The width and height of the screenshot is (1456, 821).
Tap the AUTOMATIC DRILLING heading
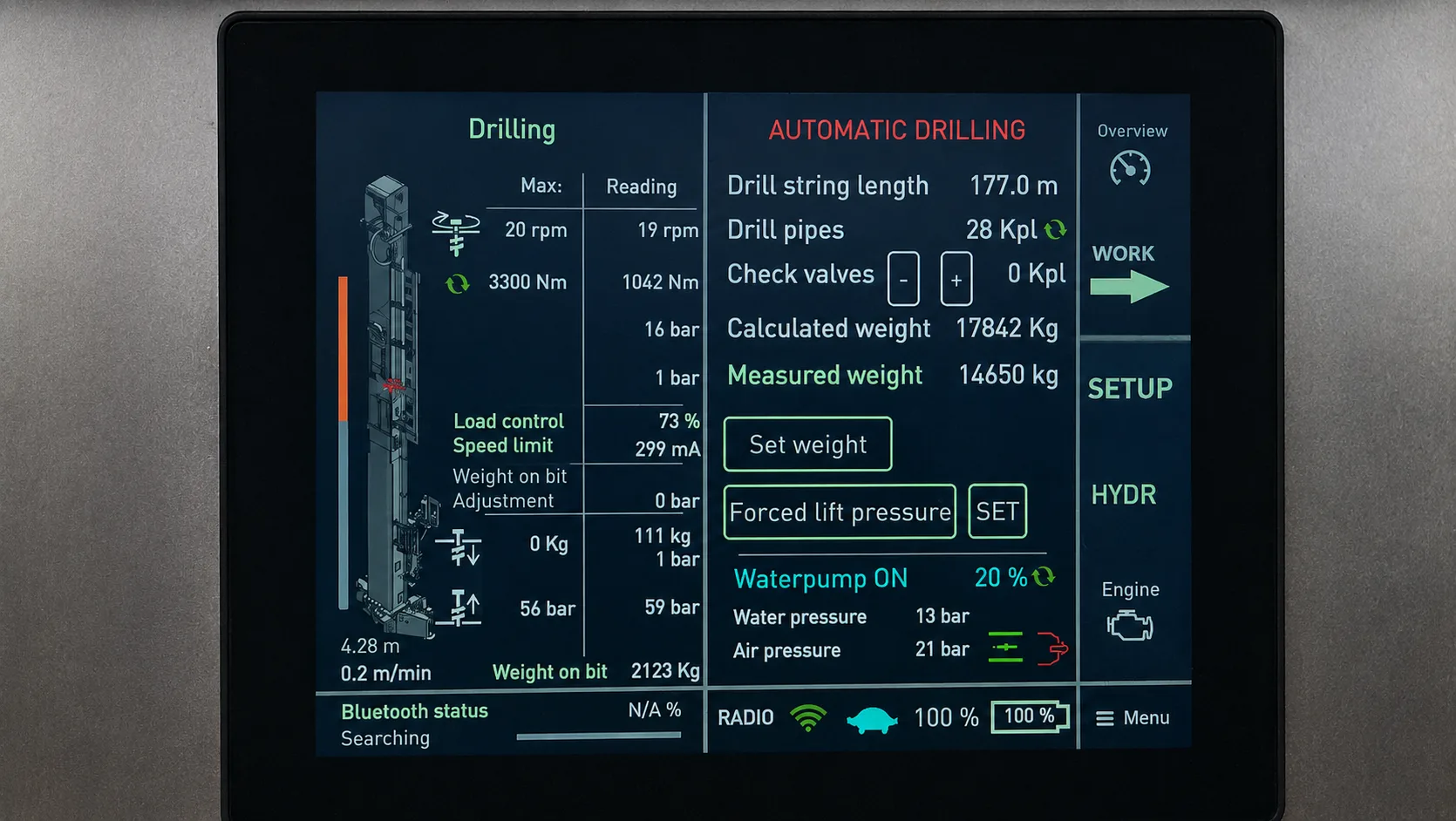point(897,130)
